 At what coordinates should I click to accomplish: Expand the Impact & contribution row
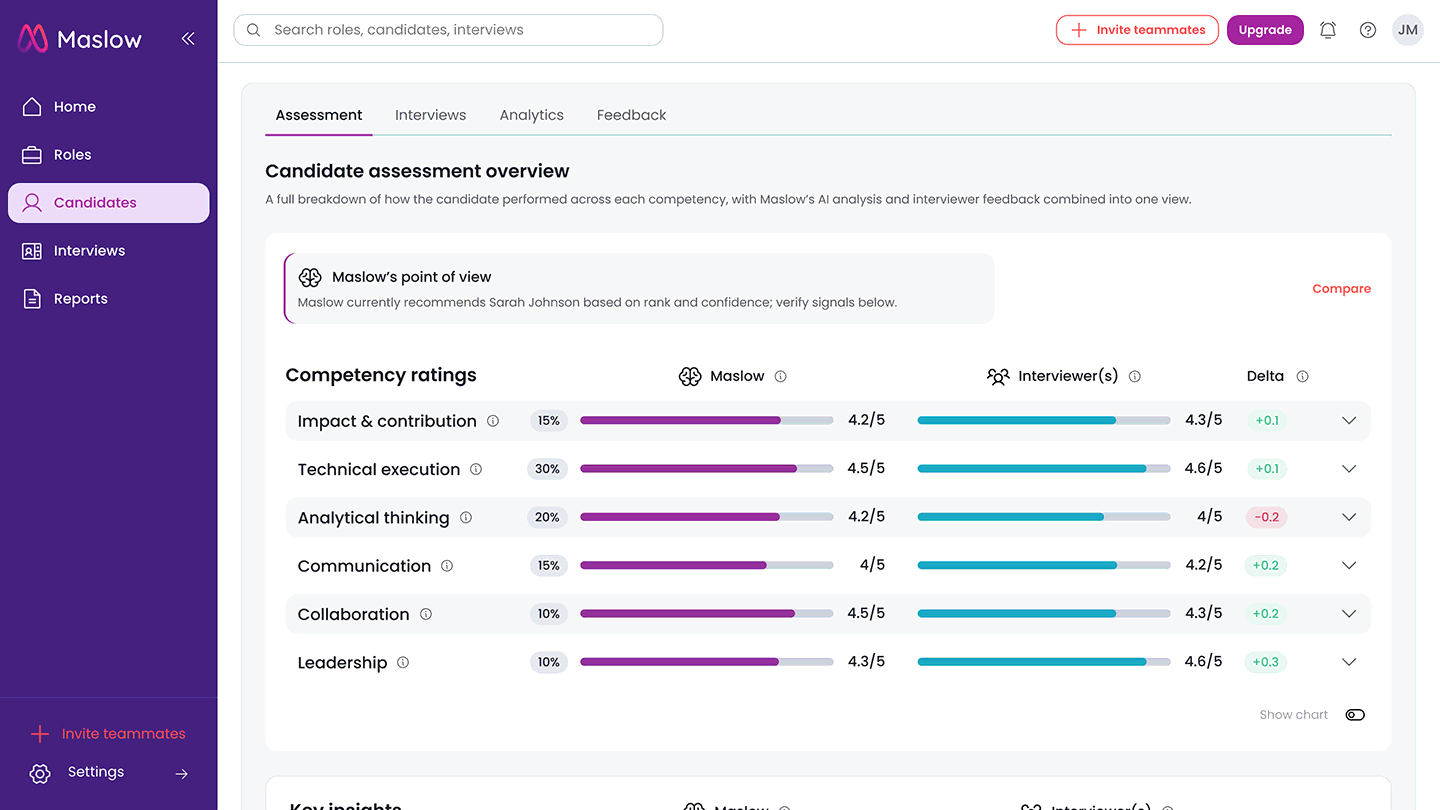1349,421
